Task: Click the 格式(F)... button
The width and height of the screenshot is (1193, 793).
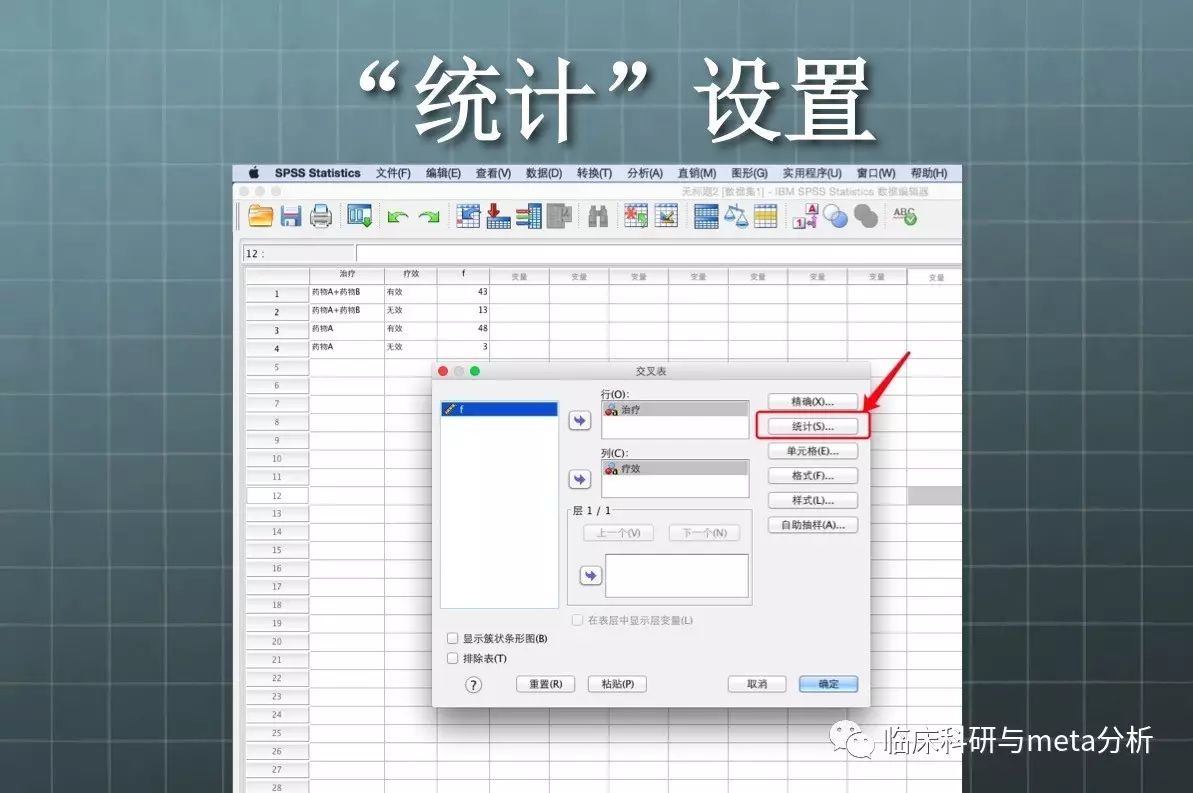Action: coord(813,476)
